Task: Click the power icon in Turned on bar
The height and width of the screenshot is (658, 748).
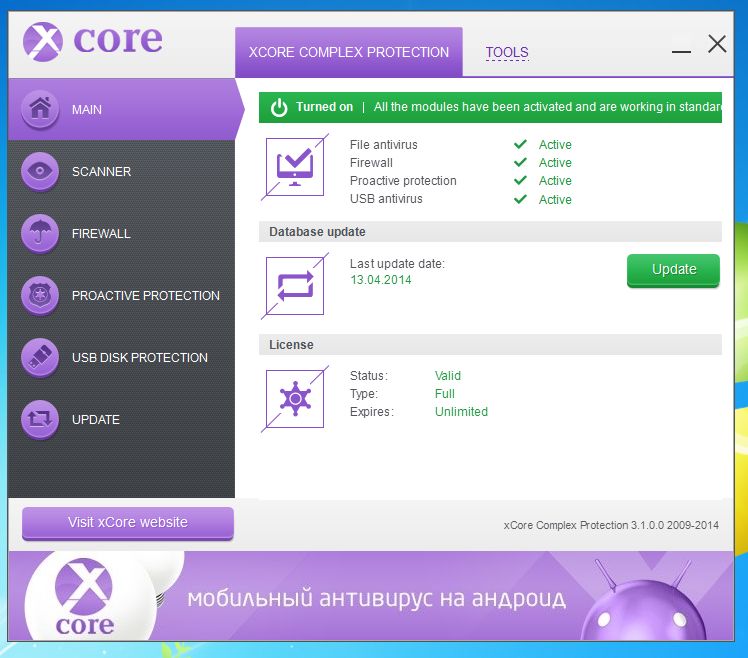Action: pos(279,107)
